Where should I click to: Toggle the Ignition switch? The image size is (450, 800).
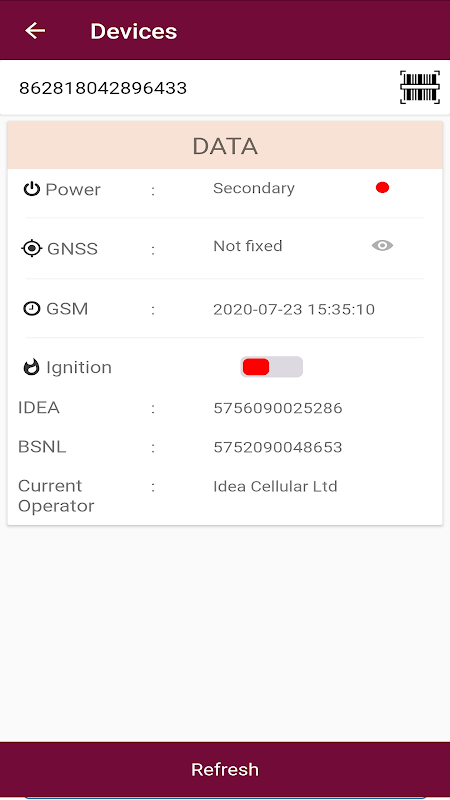click(x=271, y=367)
